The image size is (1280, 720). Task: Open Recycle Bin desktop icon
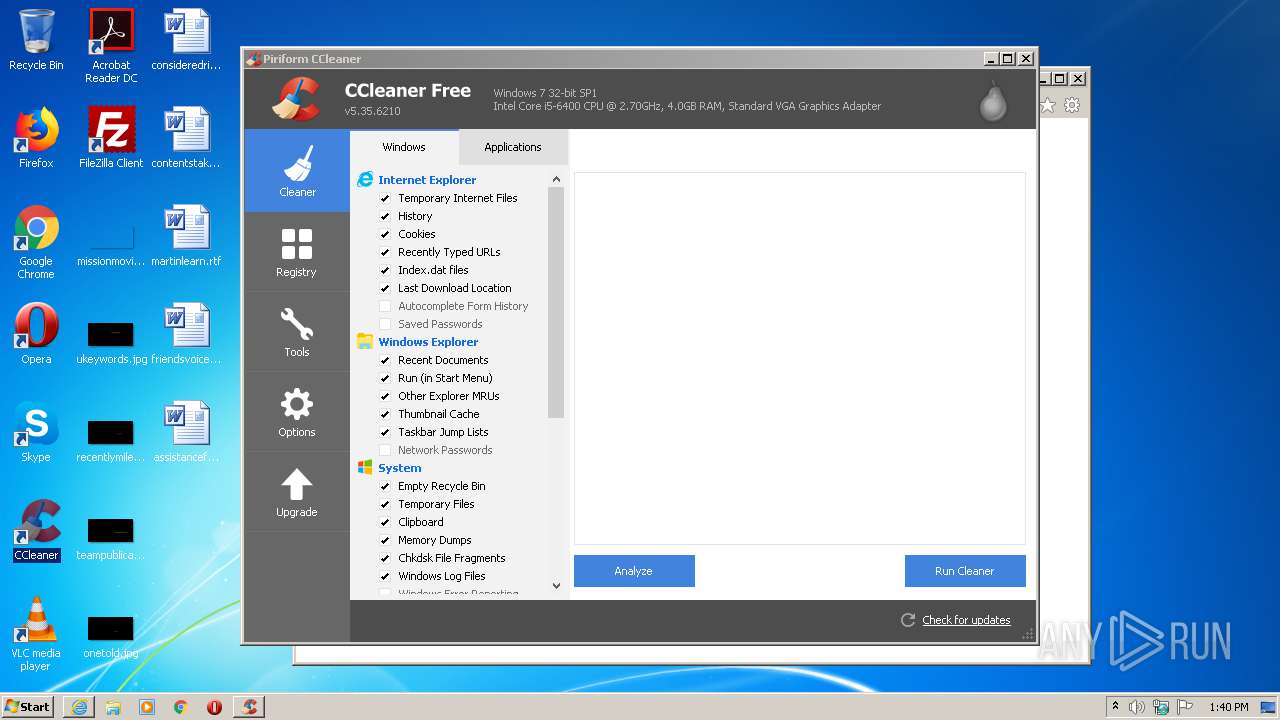[x=36, y=41]
